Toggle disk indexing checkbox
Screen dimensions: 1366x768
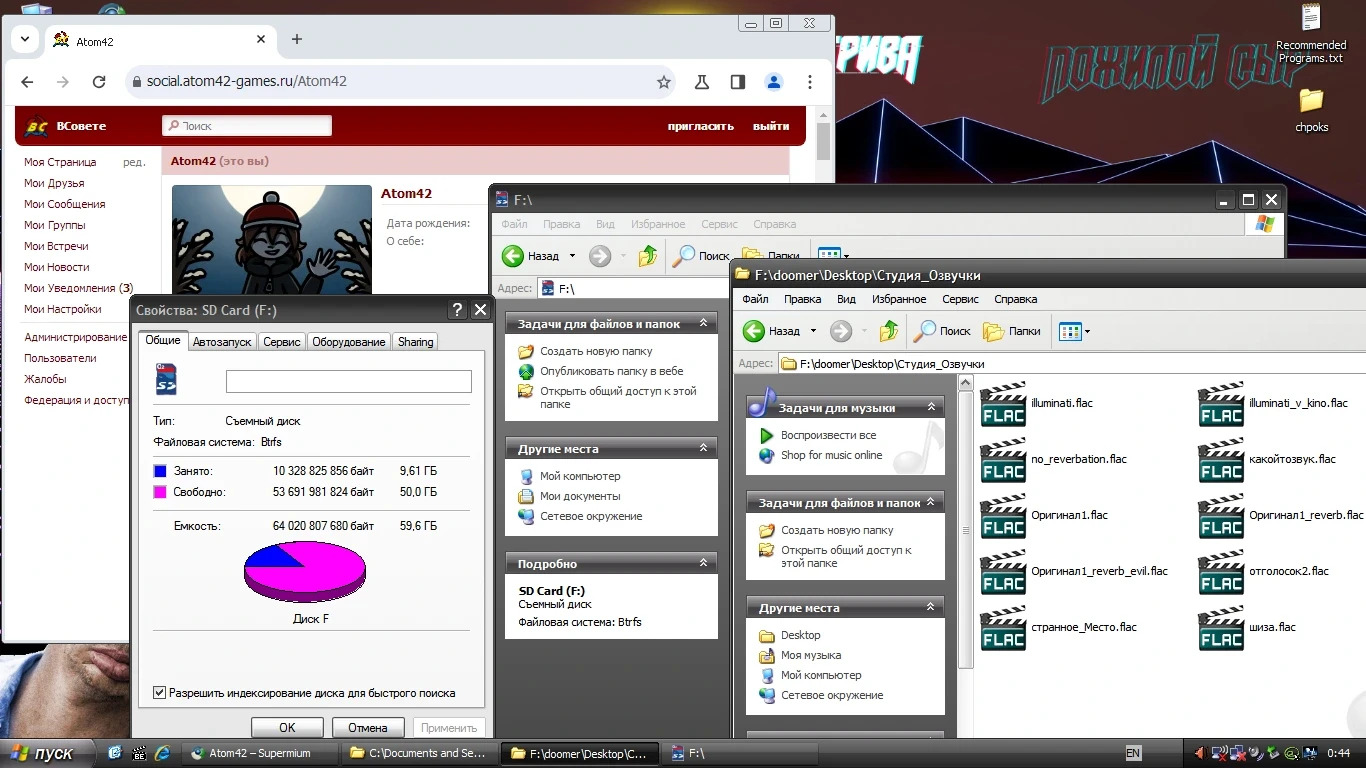[x=159, y=692]
